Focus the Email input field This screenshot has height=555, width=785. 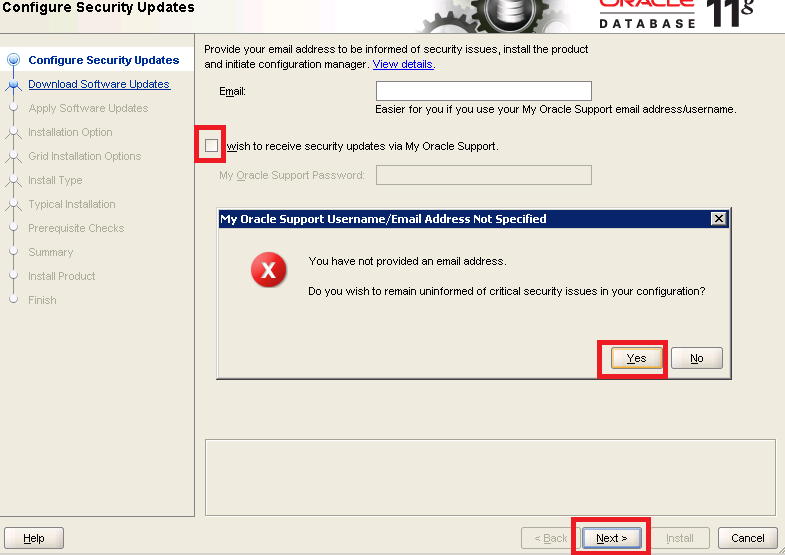click(484, 91)
